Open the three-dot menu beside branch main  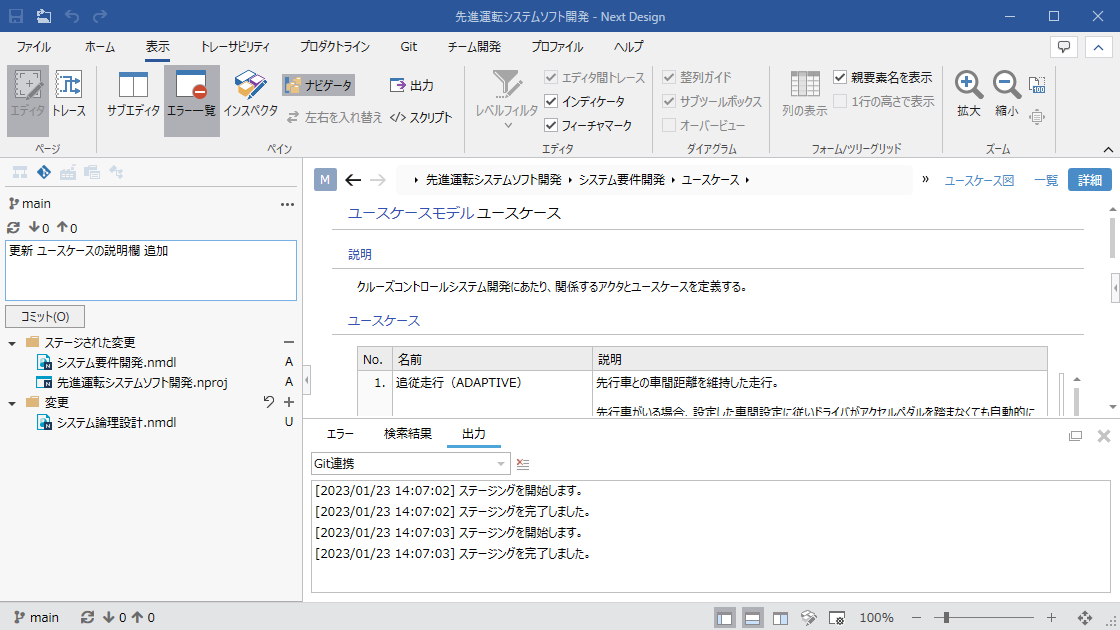tap(287, 204)
